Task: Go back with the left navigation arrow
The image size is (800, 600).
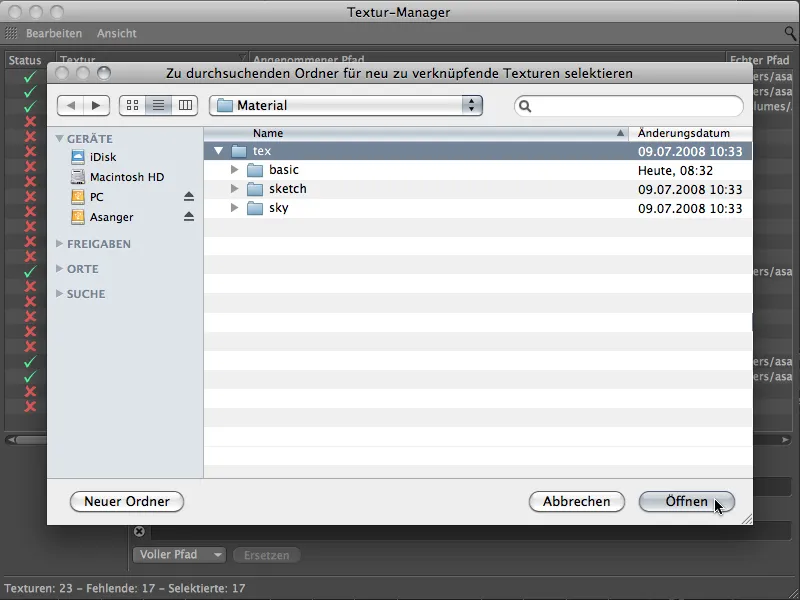Action: [x=70, y=106]
